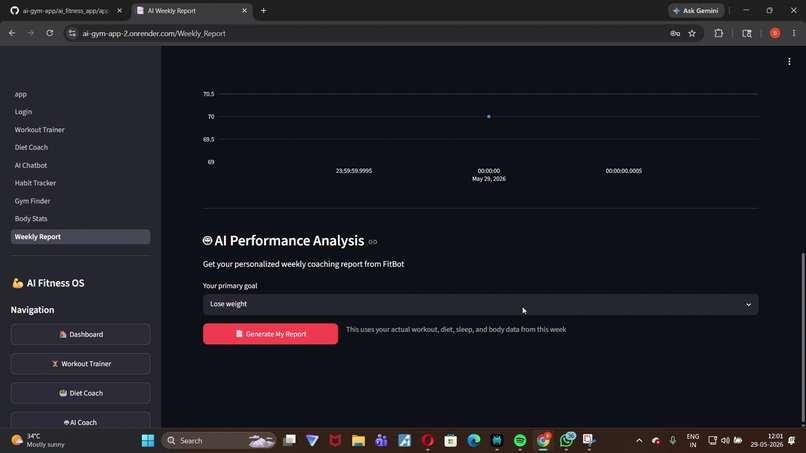Click the taskbar Search box
806x453 pixels.
pos(218,441)
